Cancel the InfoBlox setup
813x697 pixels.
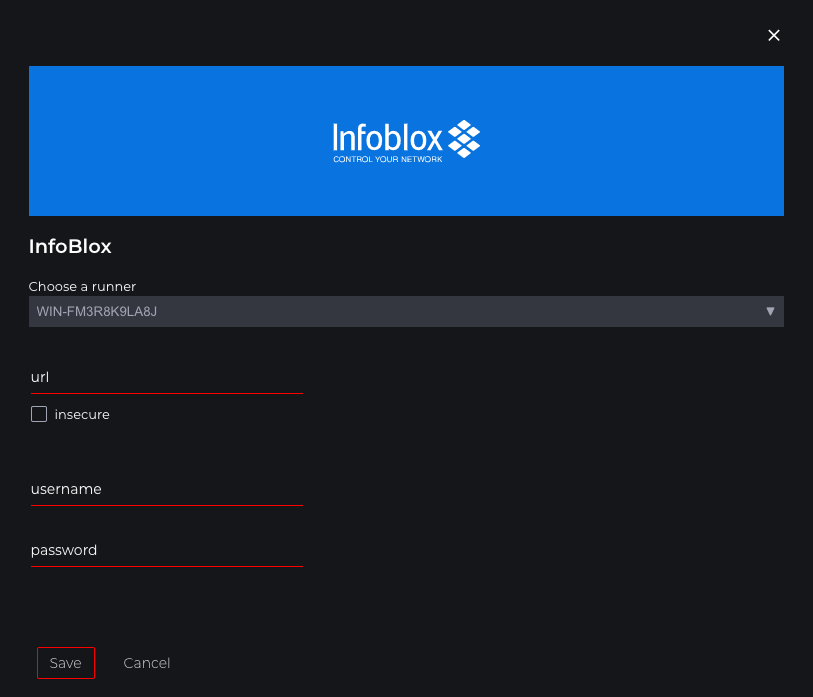[146, 662]
